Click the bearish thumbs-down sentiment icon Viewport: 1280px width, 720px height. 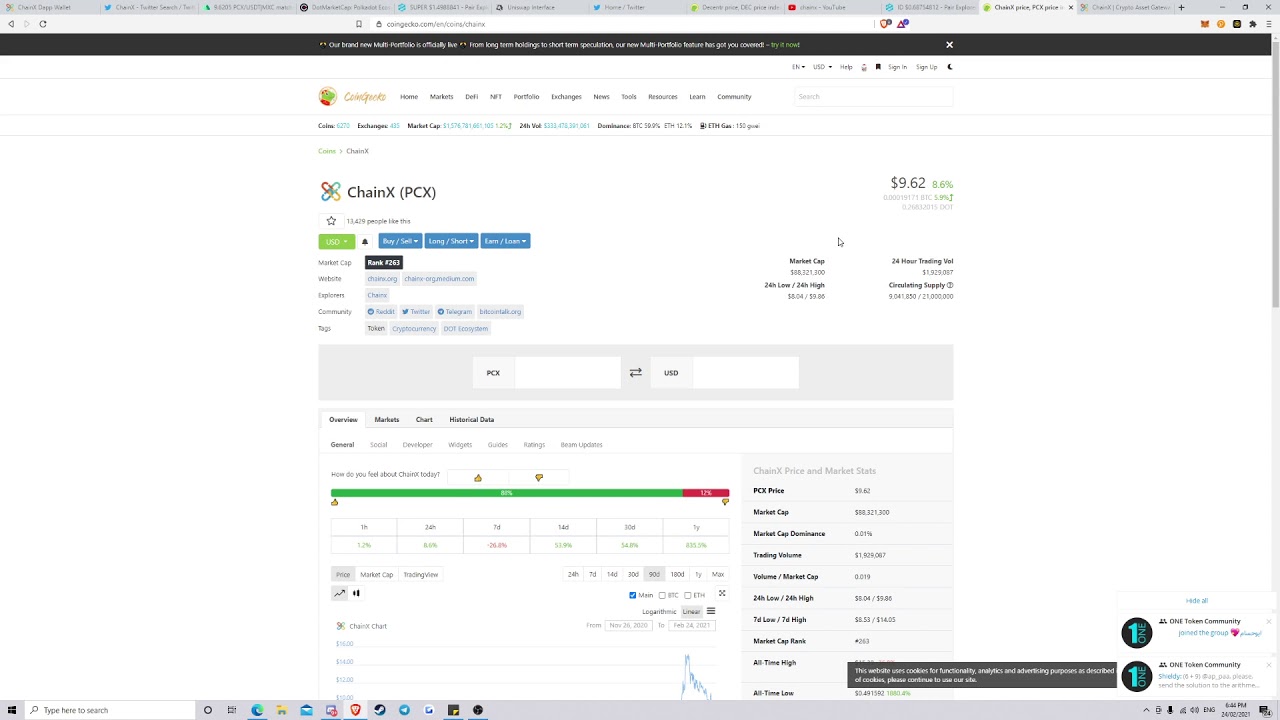pos(539,478)
